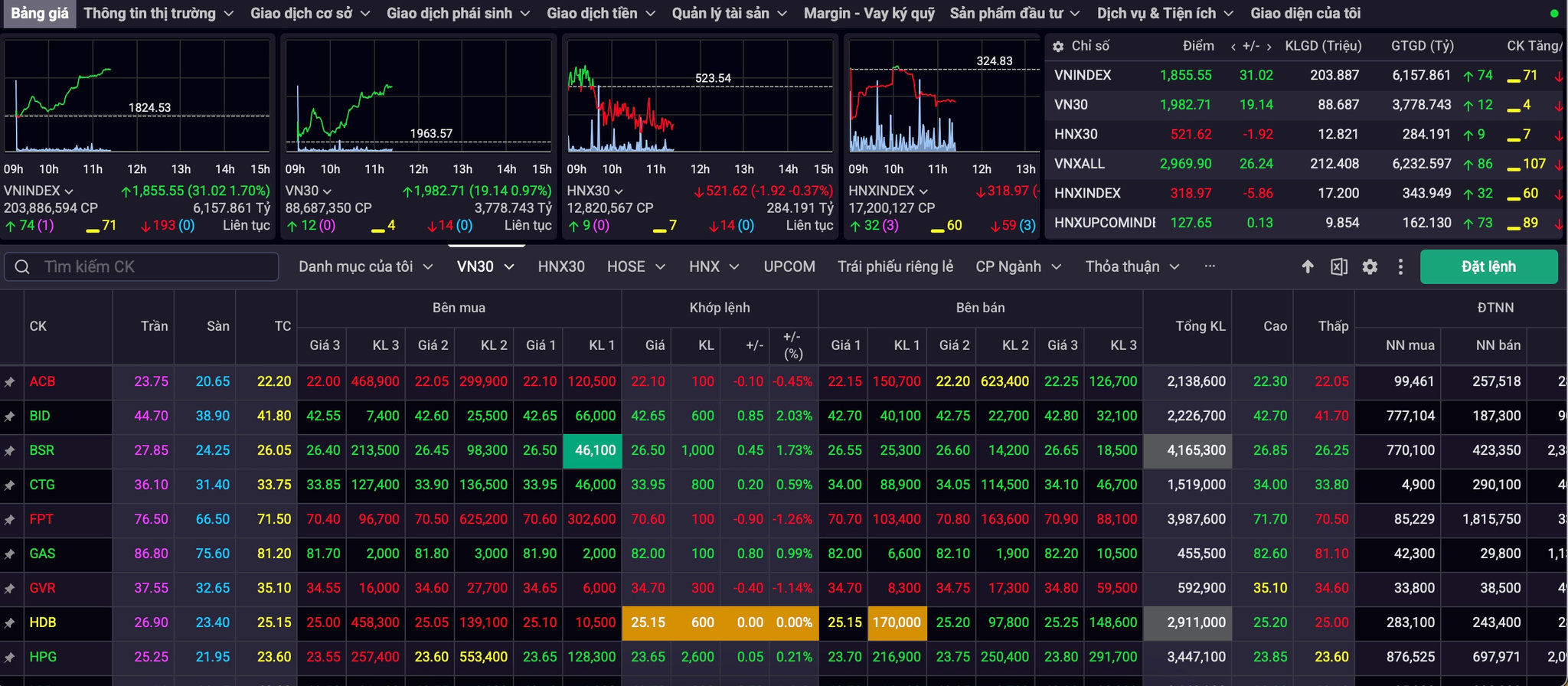Click the green connection status dot

pyautogui.click(x=1554, y=13)
